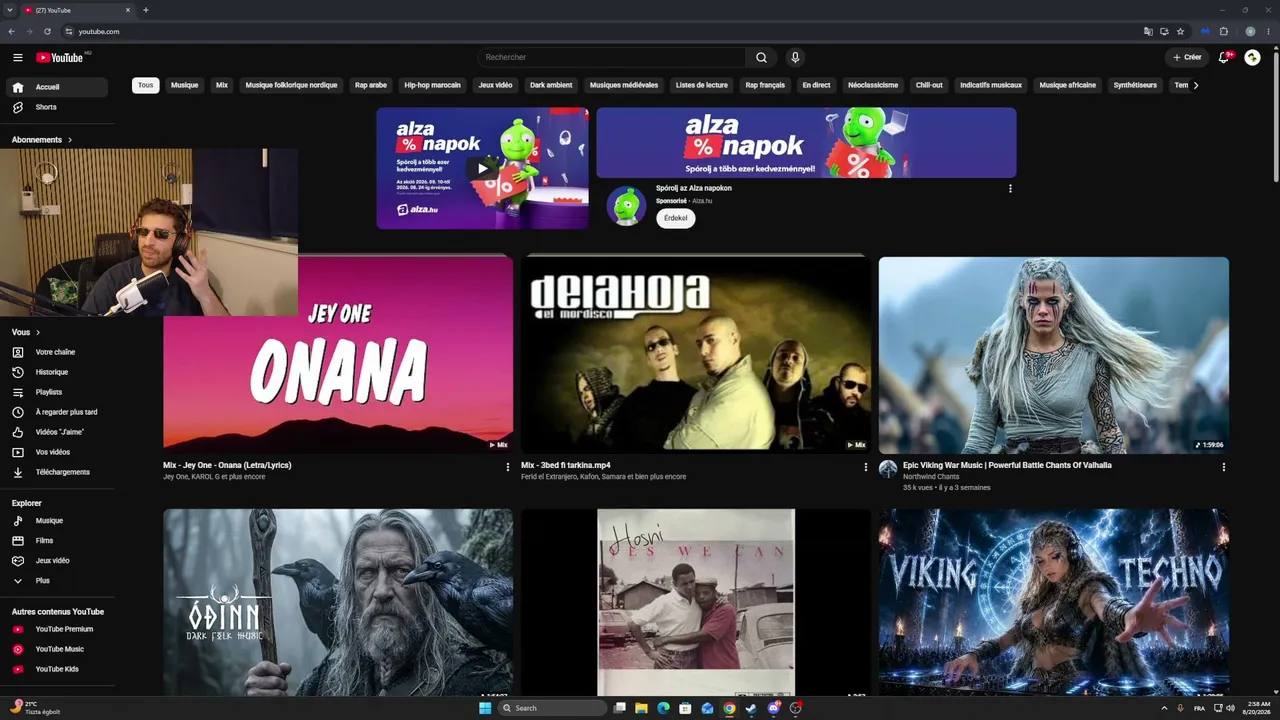Click the magnifying glass search button
The width and height of the screenshot is (1280, 720).
coord(761,58)
